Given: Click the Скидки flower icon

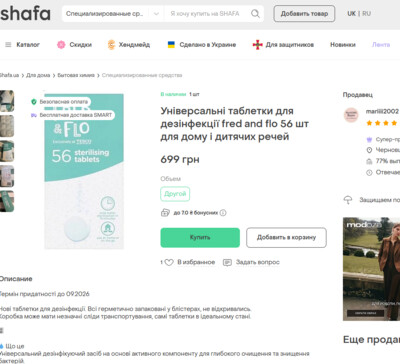Looking at the screenshot, I should point(61,45).
